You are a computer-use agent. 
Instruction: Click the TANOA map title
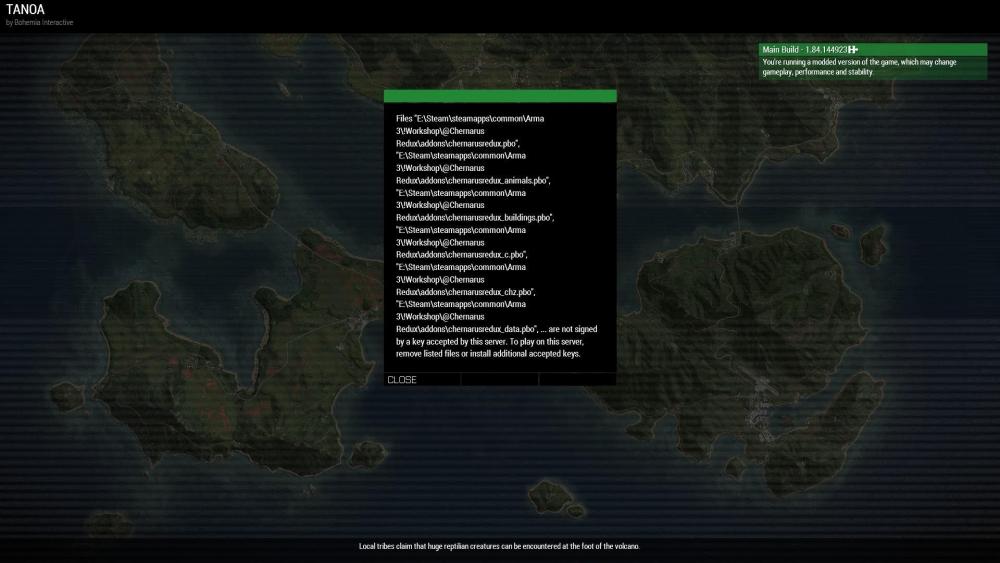coord(26,10)
